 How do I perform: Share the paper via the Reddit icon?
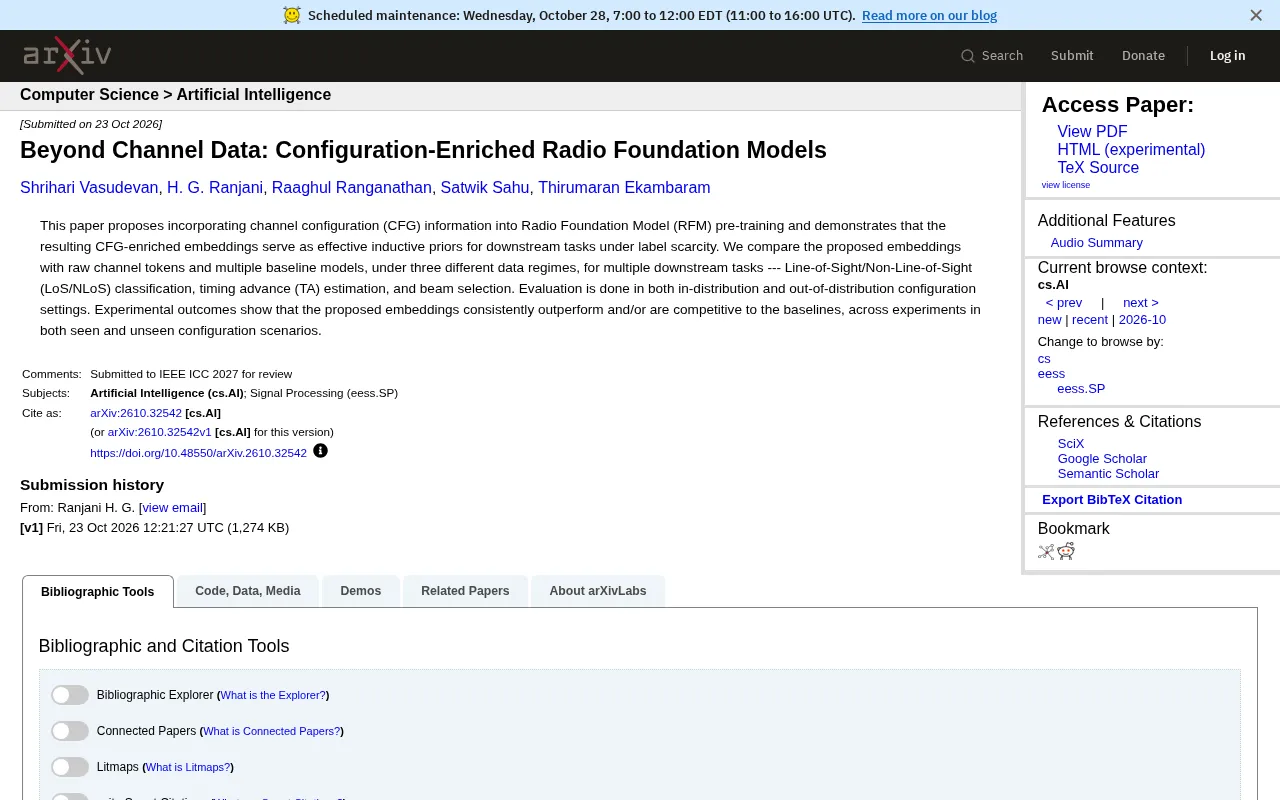[x=1066, y=551]
